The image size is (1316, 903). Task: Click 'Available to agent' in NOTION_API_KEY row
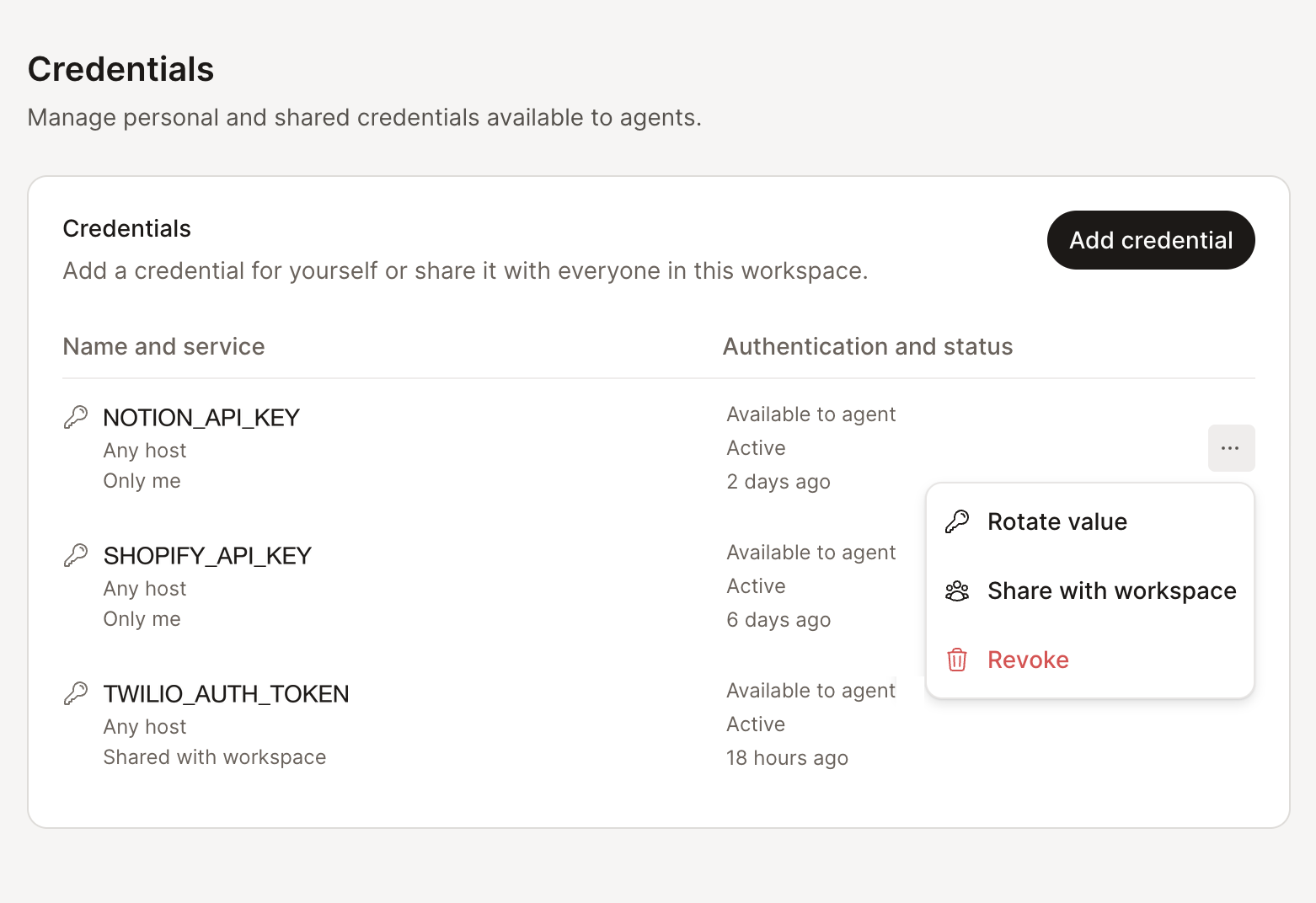[811, 414]
